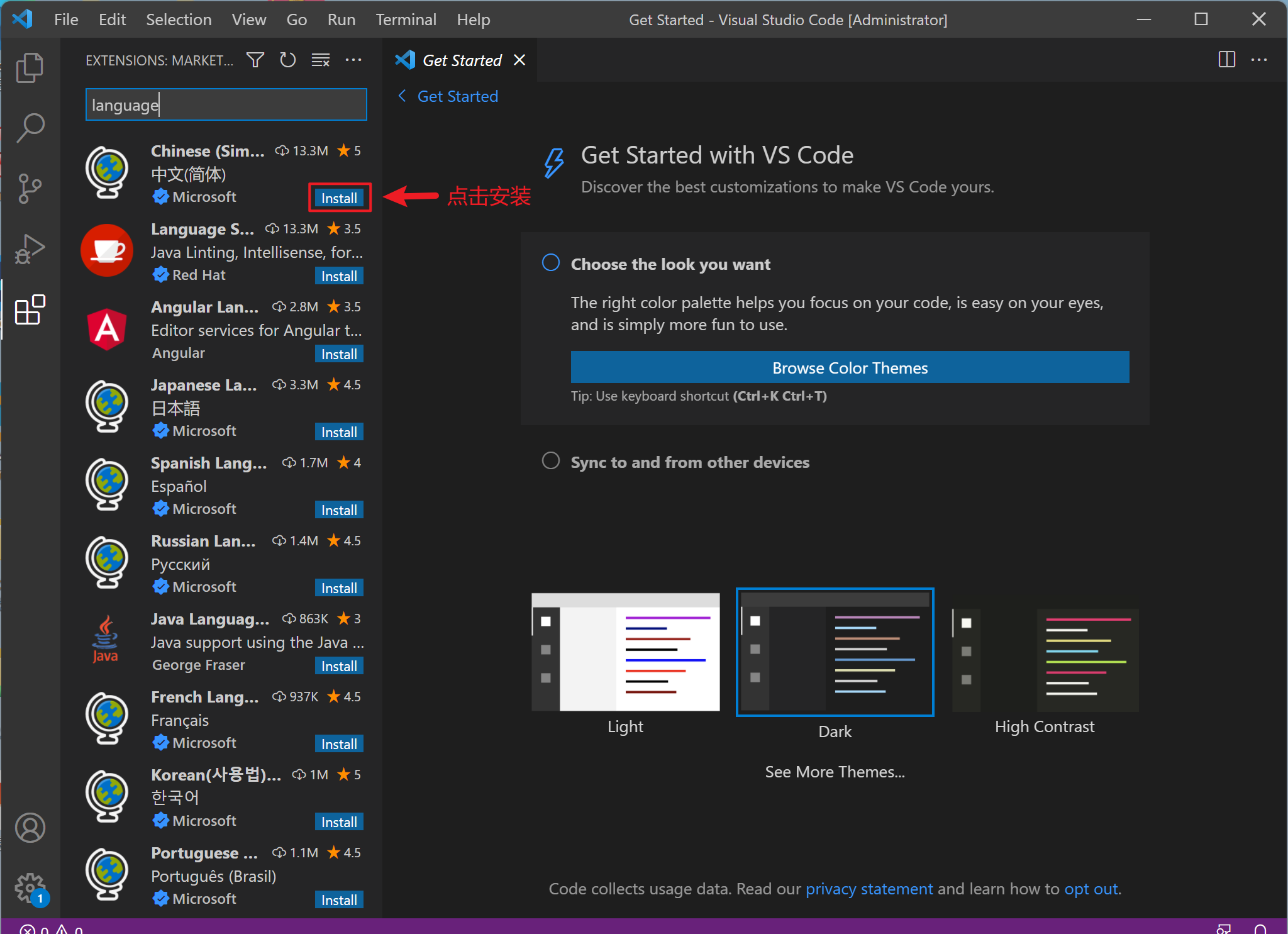Open the File menu
Screen dimensions: 1288x934
(66, 19)
